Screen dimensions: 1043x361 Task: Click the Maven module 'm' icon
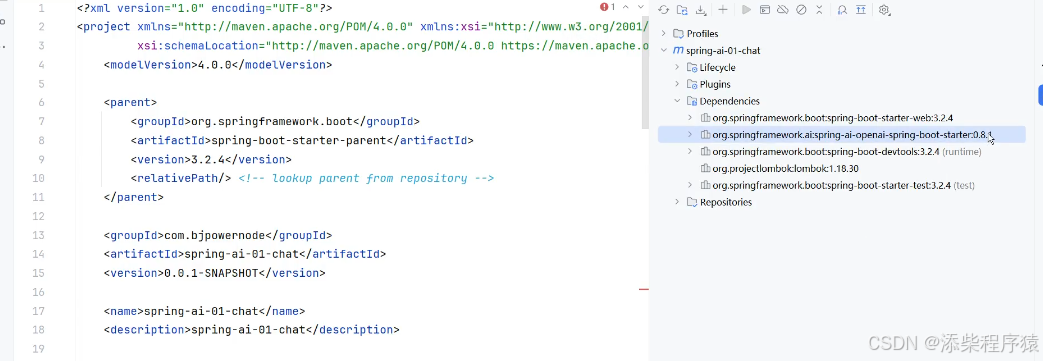pos(678,51)
